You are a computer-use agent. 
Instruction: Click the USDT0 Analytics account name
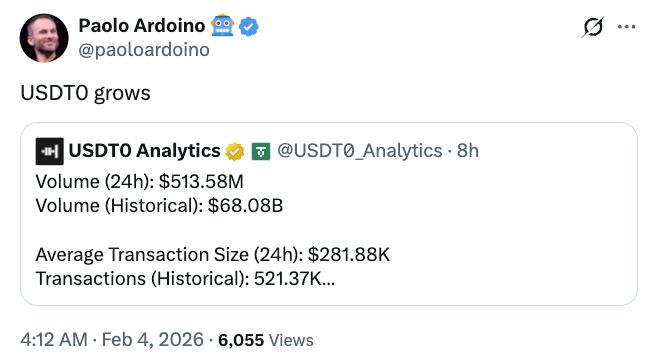click(x=145, y=150)
